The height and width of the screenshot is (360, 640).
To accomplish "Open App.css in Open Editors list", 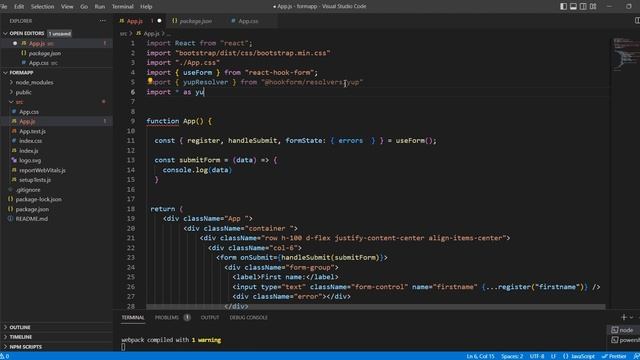I will pyautogui.click(x=39, y=63).
